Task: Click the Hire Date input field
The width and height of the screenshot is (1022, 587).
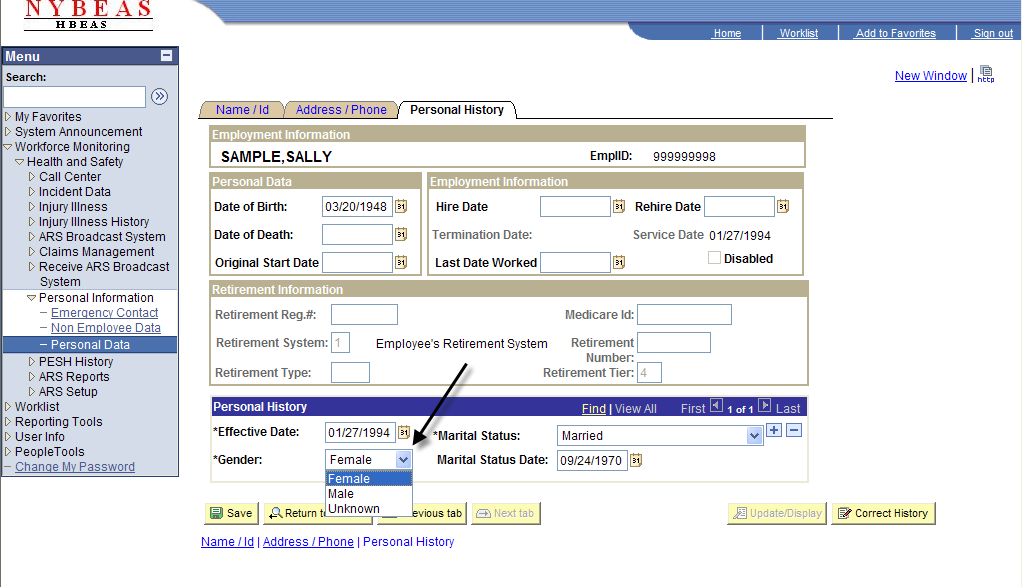Action: (575, 207)
